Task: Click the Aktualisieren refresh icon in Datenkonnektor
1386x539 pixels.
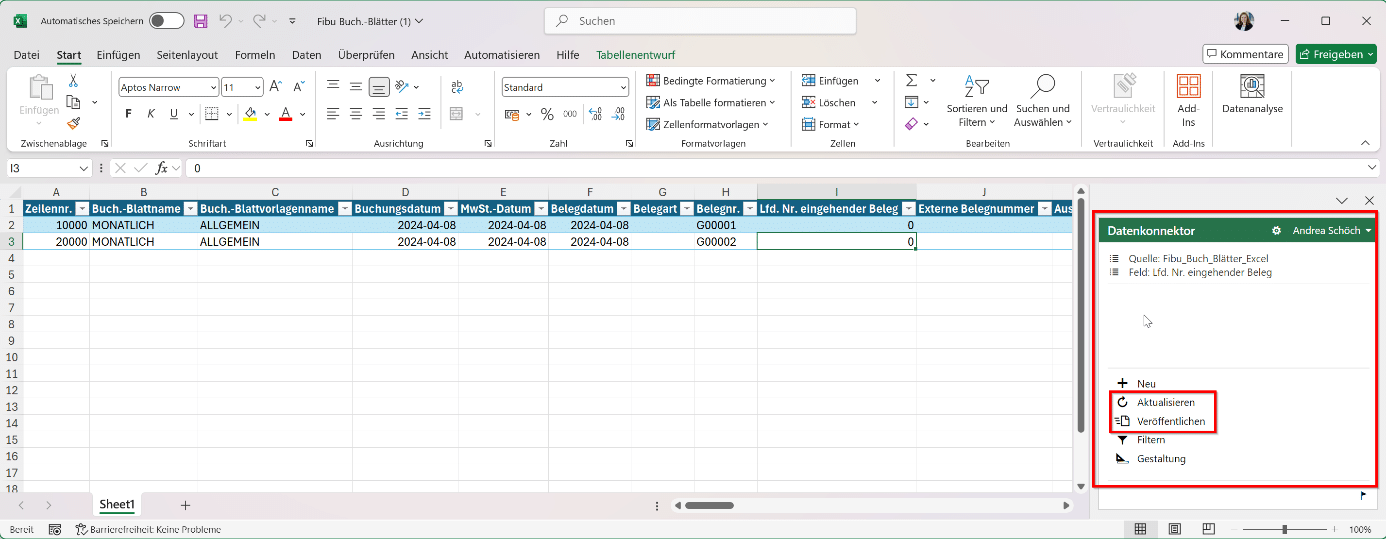Action: (x=1122, y=402)
